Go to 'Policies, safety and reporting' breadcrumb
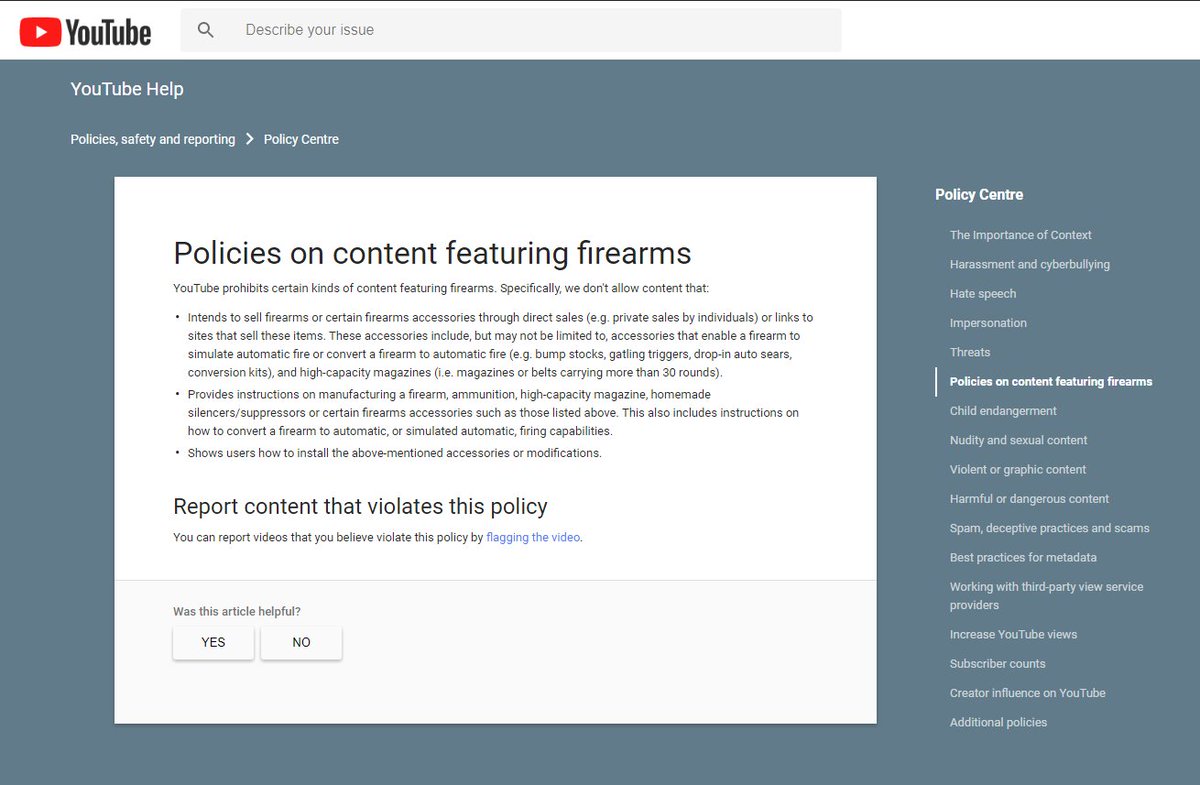This screenshot has width=1200, height=785. [153, 139]
